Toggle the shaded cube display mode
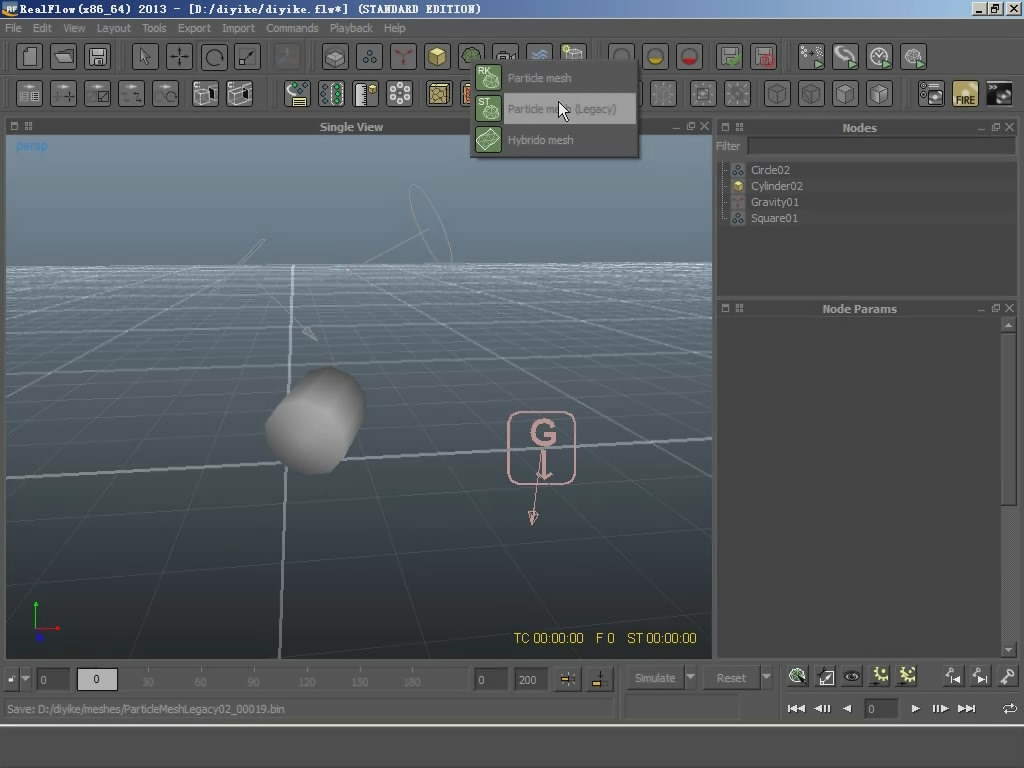This screenshot has height=768, width=1024. [x=879, y=94]
